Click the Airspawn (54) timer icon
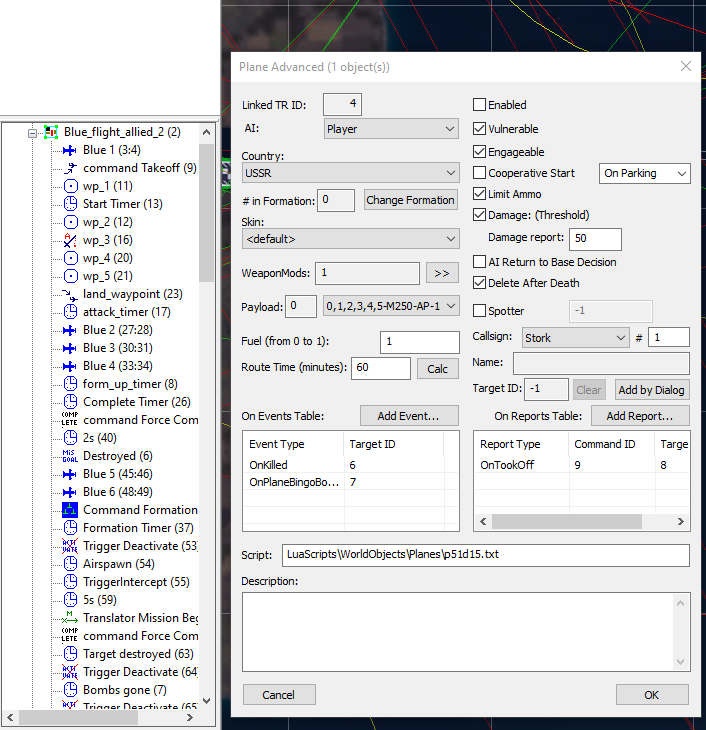 [70, 564]
